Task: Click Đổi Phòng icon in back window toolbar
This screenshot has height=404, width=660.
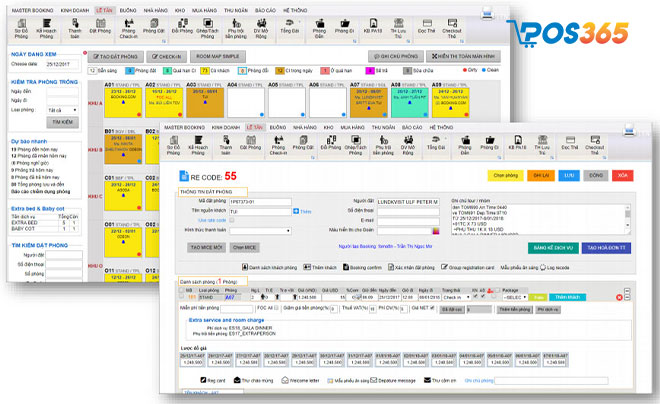Action: pos(182,23)
